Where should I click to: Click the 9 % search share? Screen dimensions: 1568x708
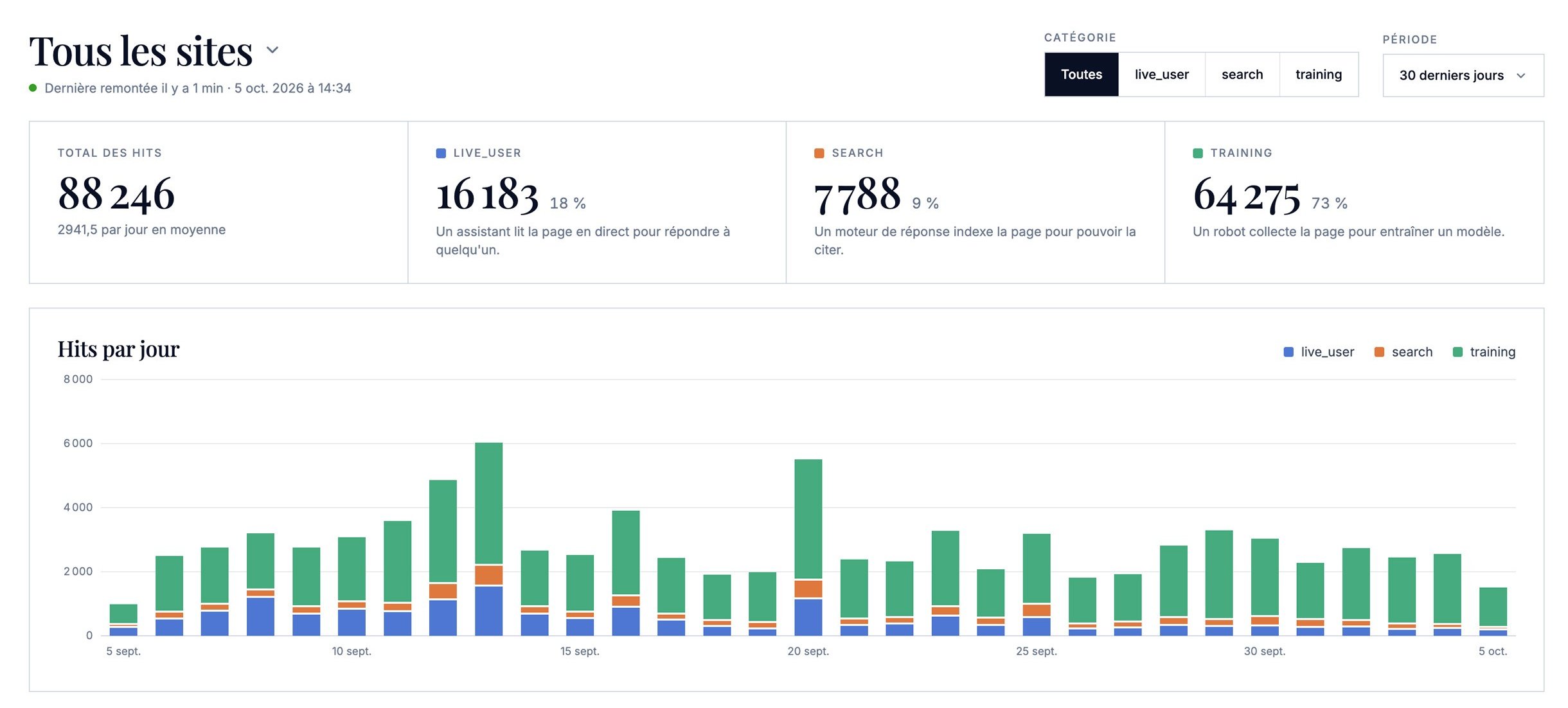[x=925, y=203]
